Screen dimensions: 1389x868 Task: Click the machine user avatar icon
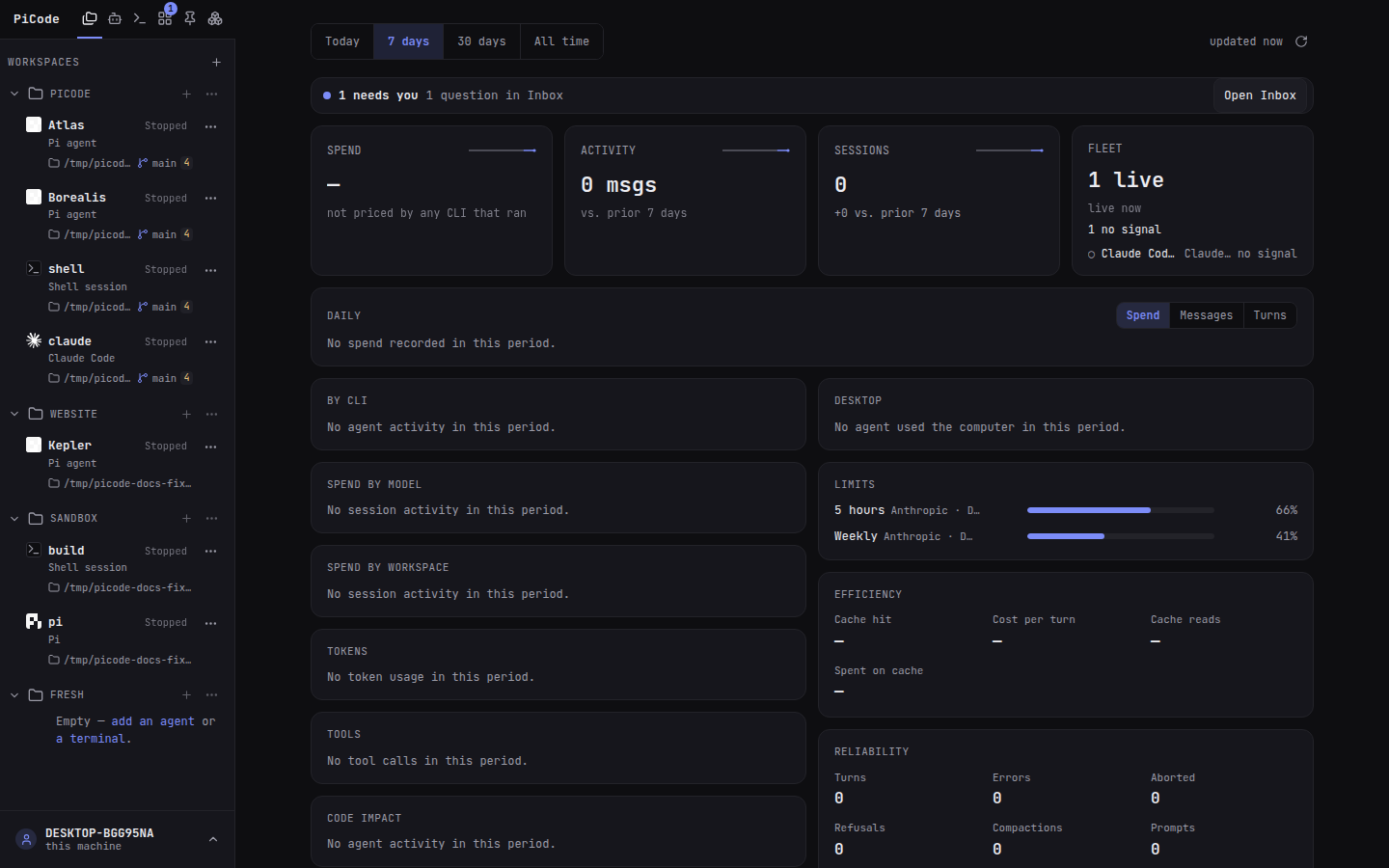click(x=26, y=839)
